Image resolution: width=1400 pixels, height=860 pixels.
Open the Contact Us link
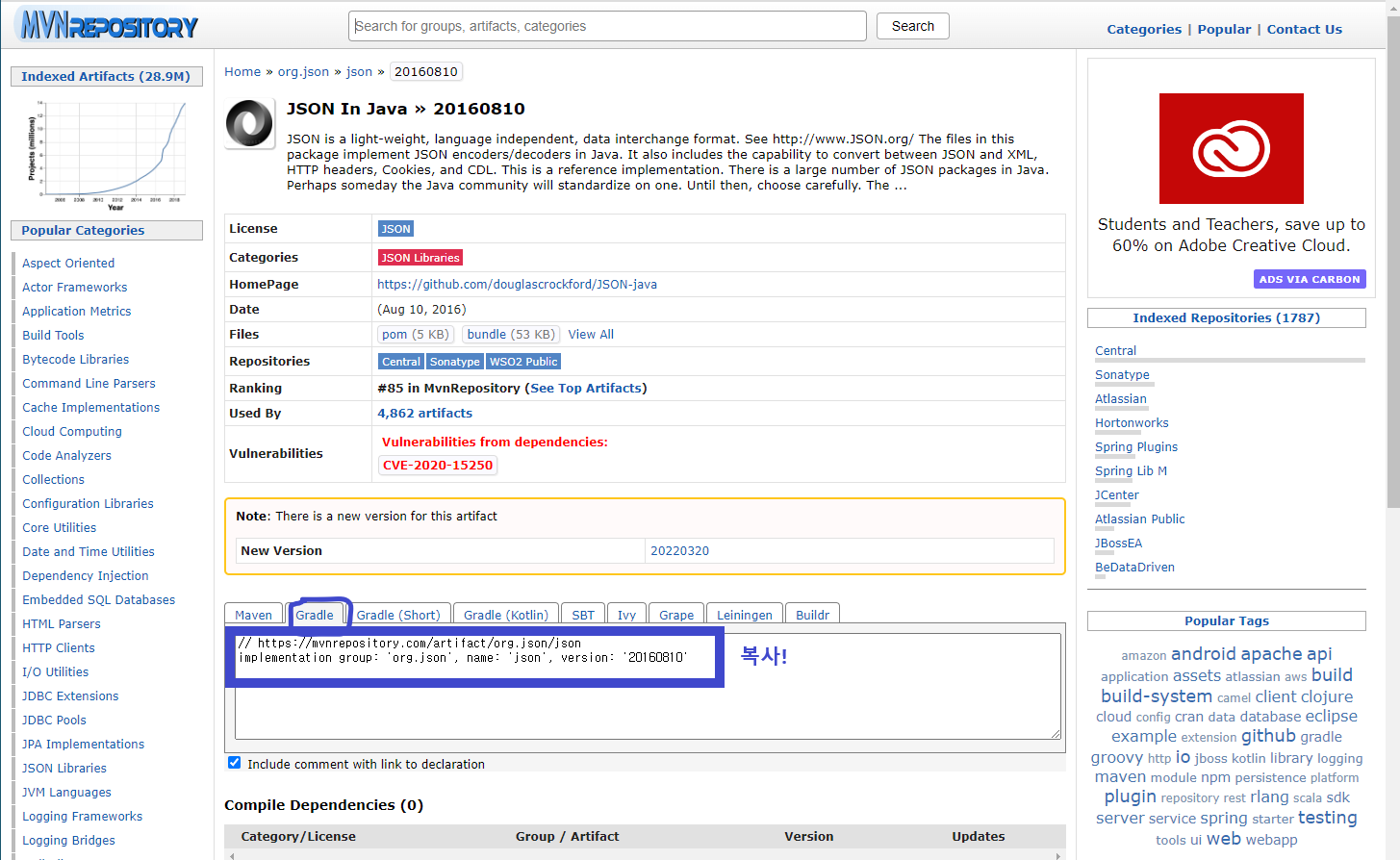tap(1304, 29)
